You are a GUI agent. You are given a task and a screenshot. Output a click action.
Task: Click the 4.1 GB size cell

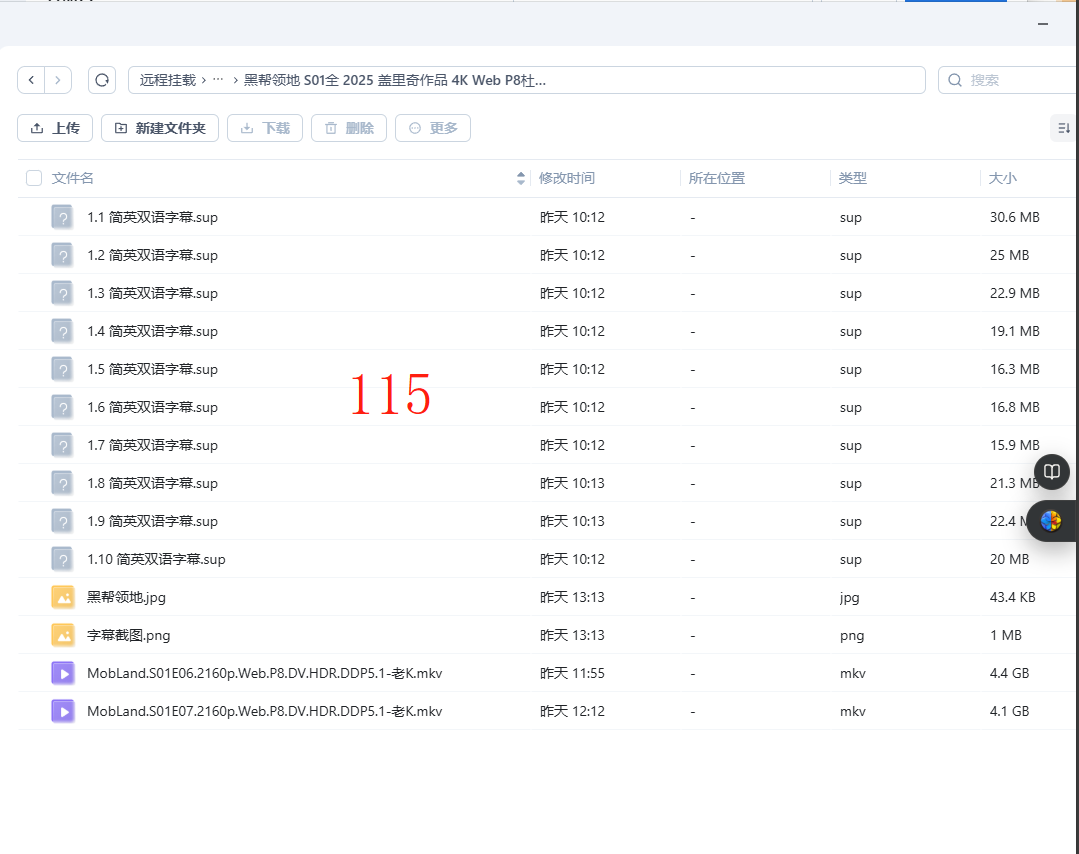[x=1009, y=711]
